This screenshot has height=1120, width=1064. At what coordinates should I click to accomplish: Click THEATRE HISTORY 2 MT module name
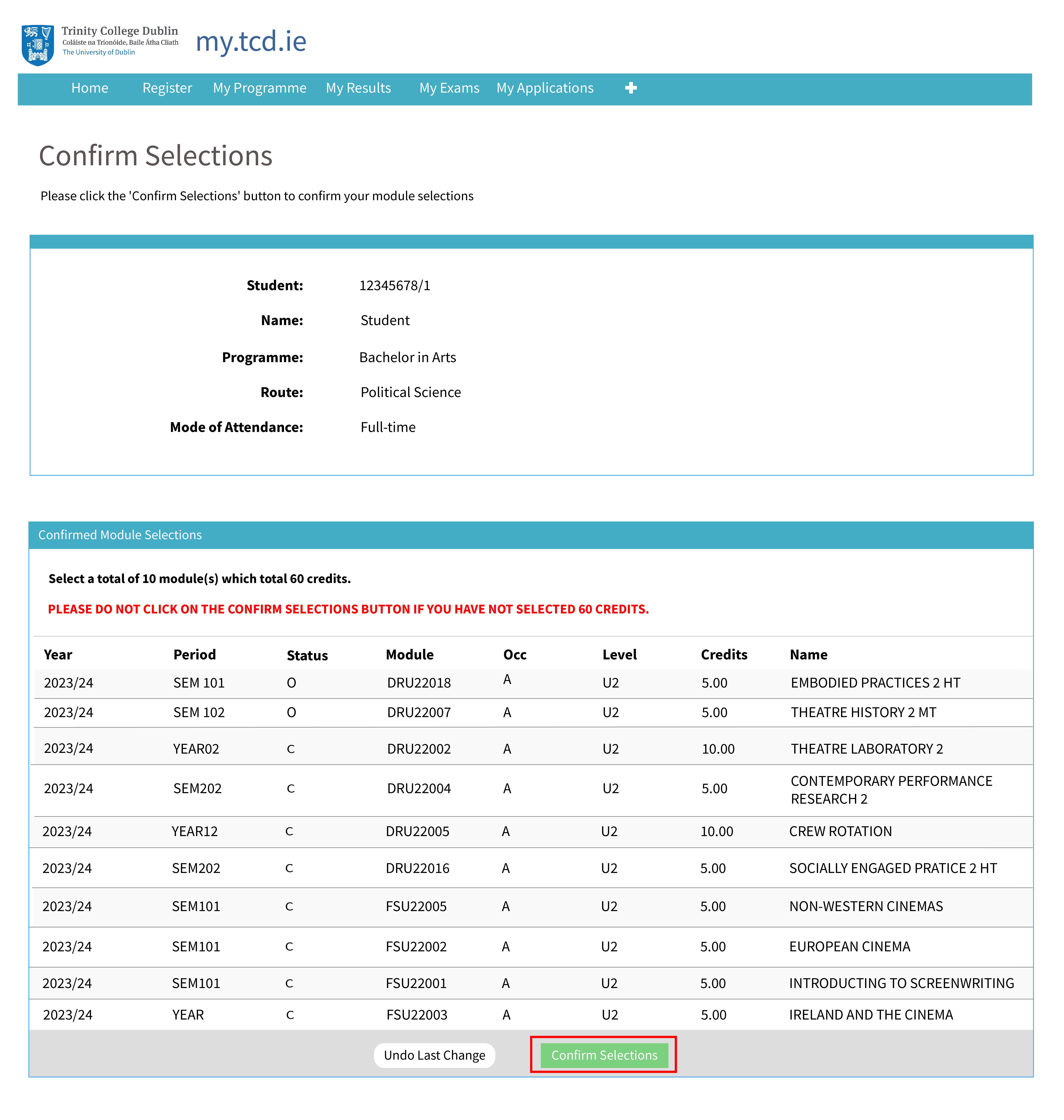pyautogui.click(x=864, y=713)
